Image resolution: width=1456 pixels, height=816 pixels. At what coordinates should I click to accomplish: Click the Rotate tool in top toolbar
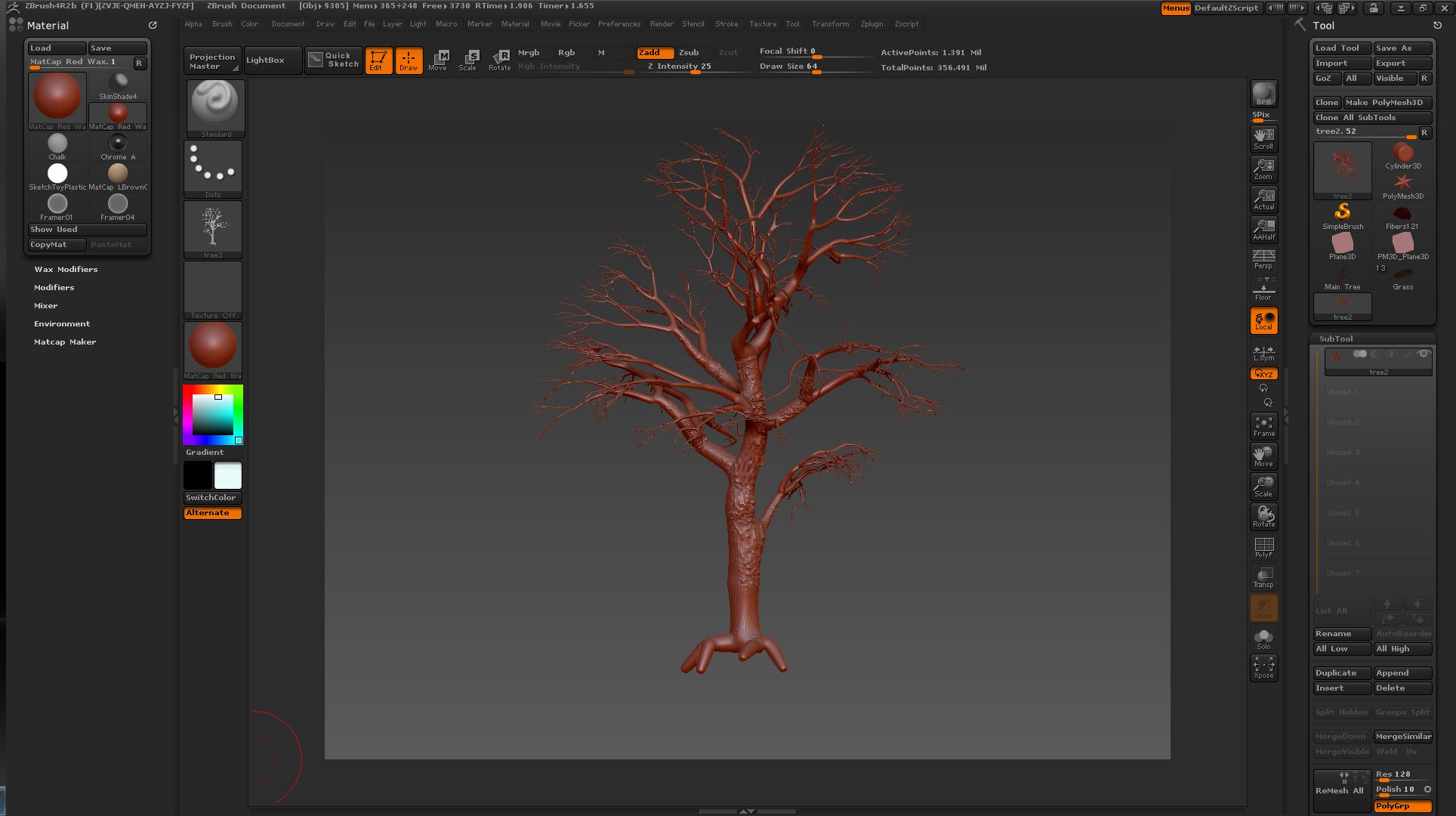click(x=500, y=60)
